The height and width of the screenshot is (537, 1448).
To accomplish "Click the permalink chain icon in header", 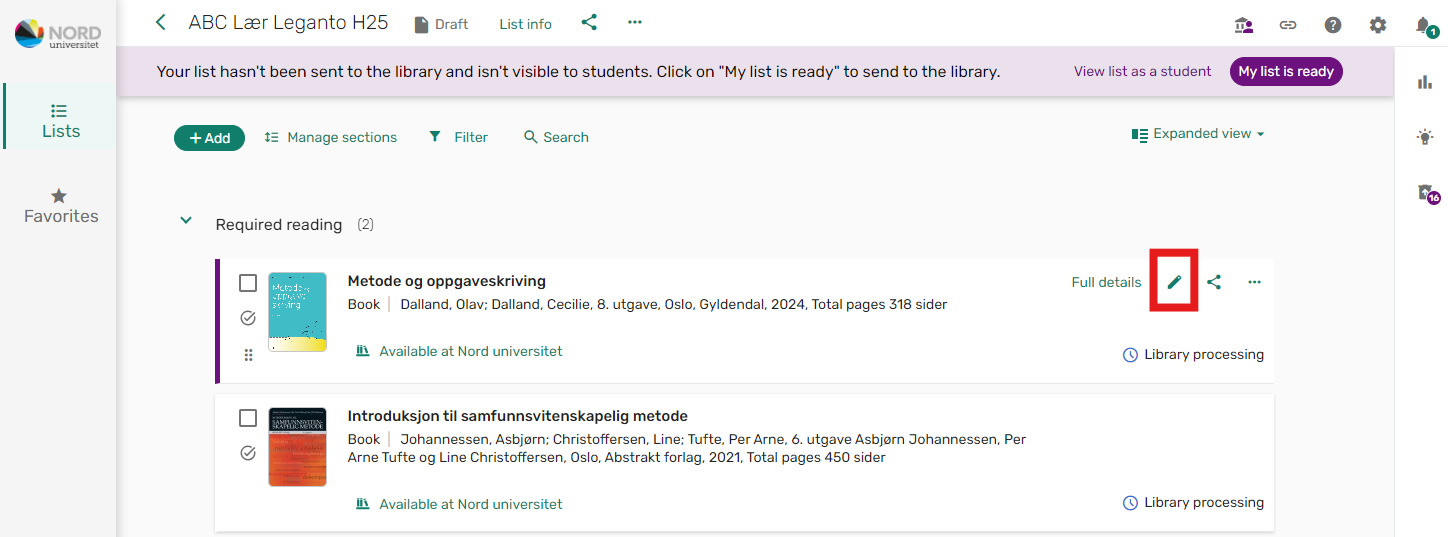I will tap(1288, 25).
